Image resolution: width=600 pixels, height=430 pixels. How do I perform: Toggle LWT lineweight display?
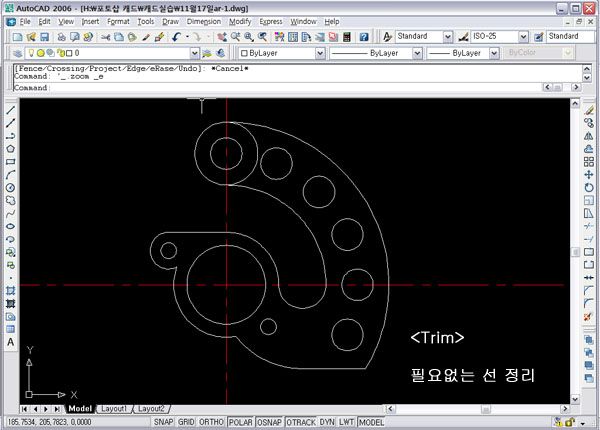[x=346, y=422]
